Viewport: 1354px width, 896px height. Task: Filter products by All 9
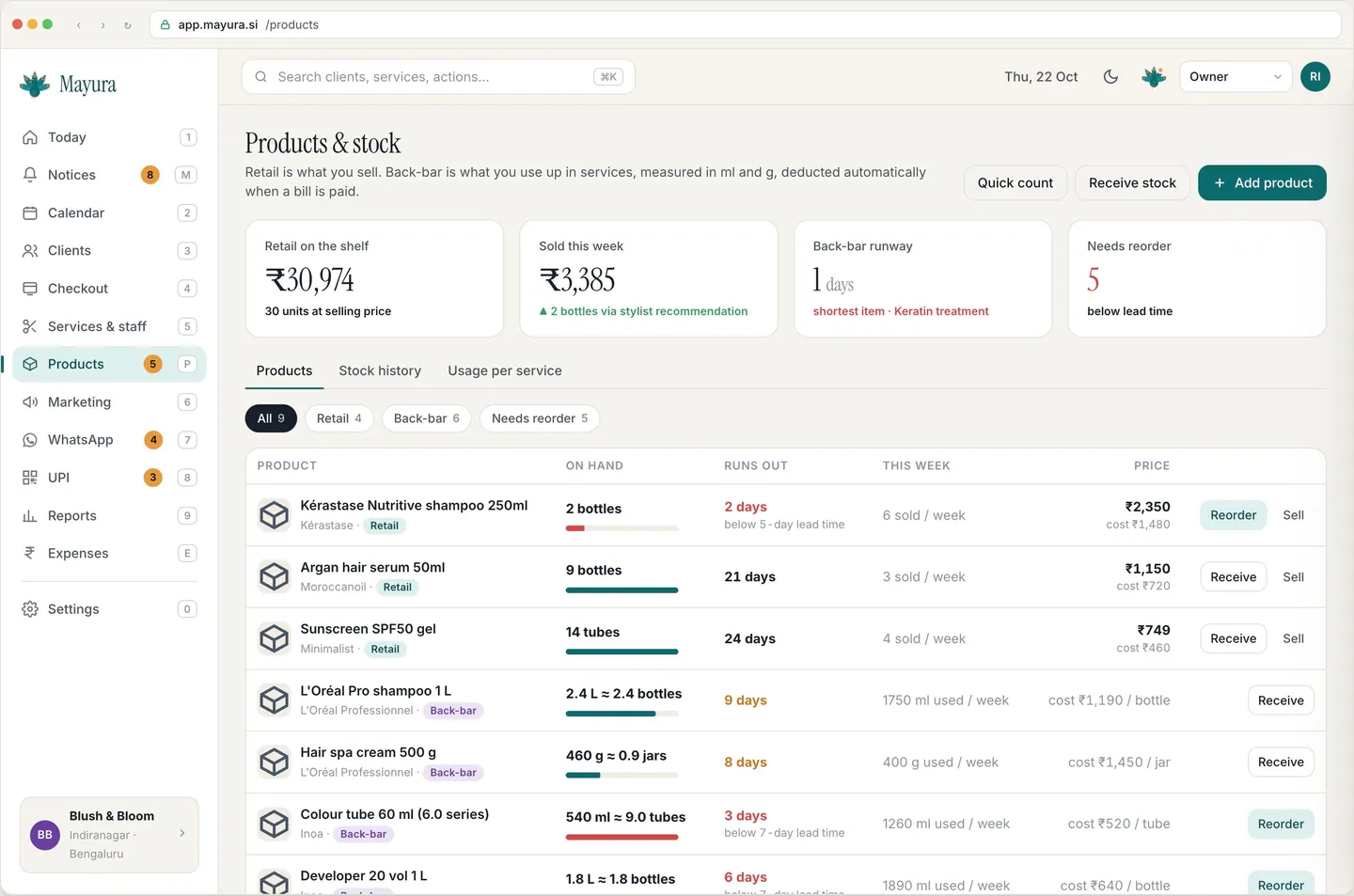tap(271, 418)
